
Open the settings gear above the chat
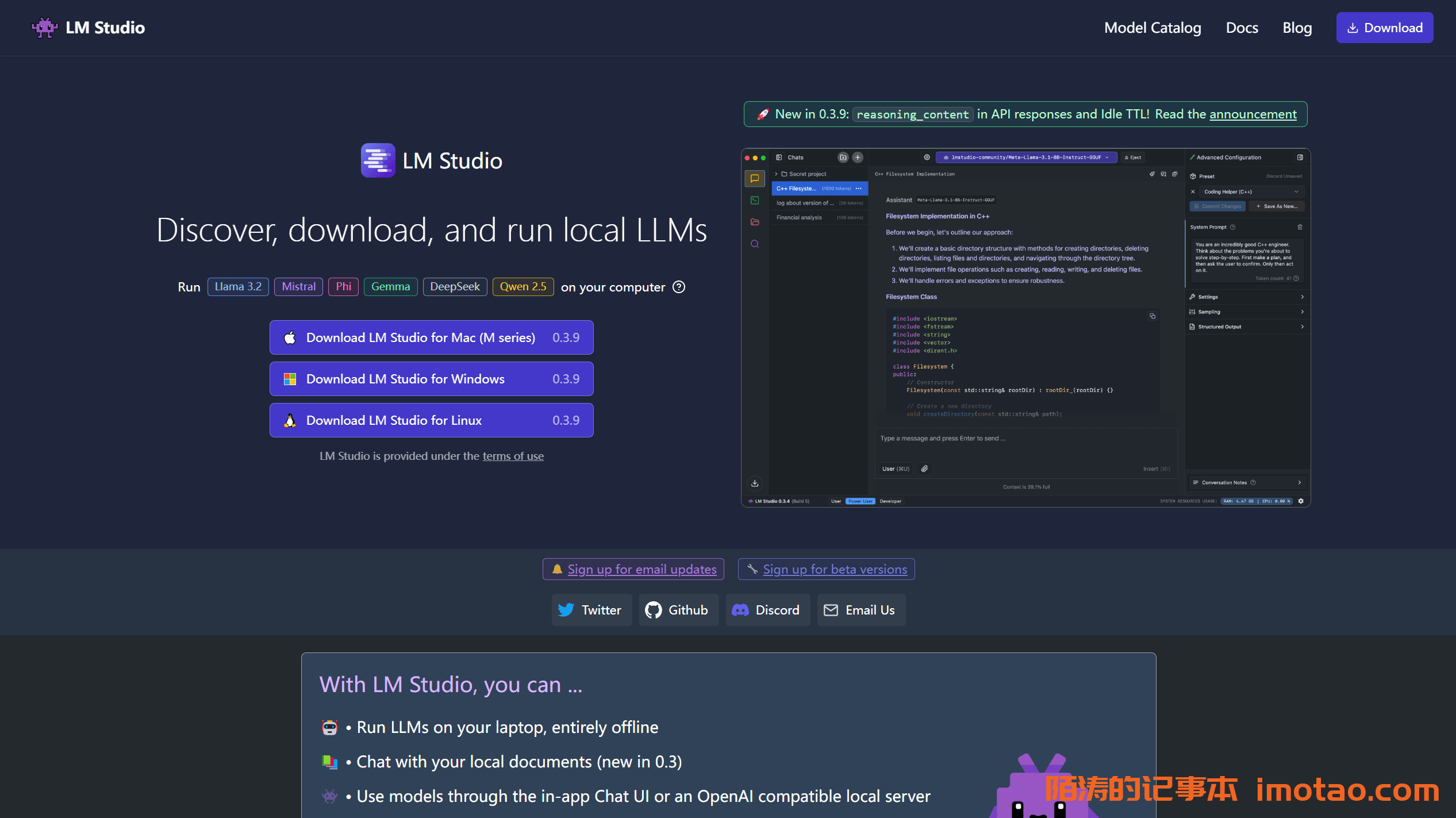point(926,157)
